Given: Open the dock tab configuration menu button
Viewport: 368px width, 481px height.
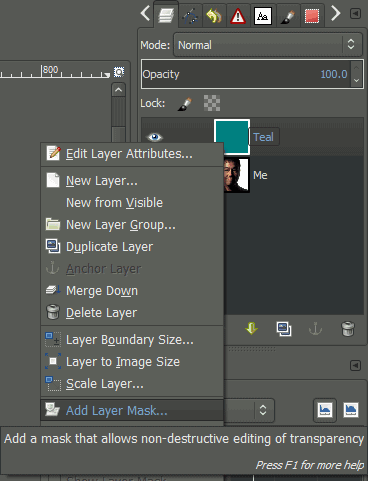Looking at the screenshot, I should pos(356,14).
